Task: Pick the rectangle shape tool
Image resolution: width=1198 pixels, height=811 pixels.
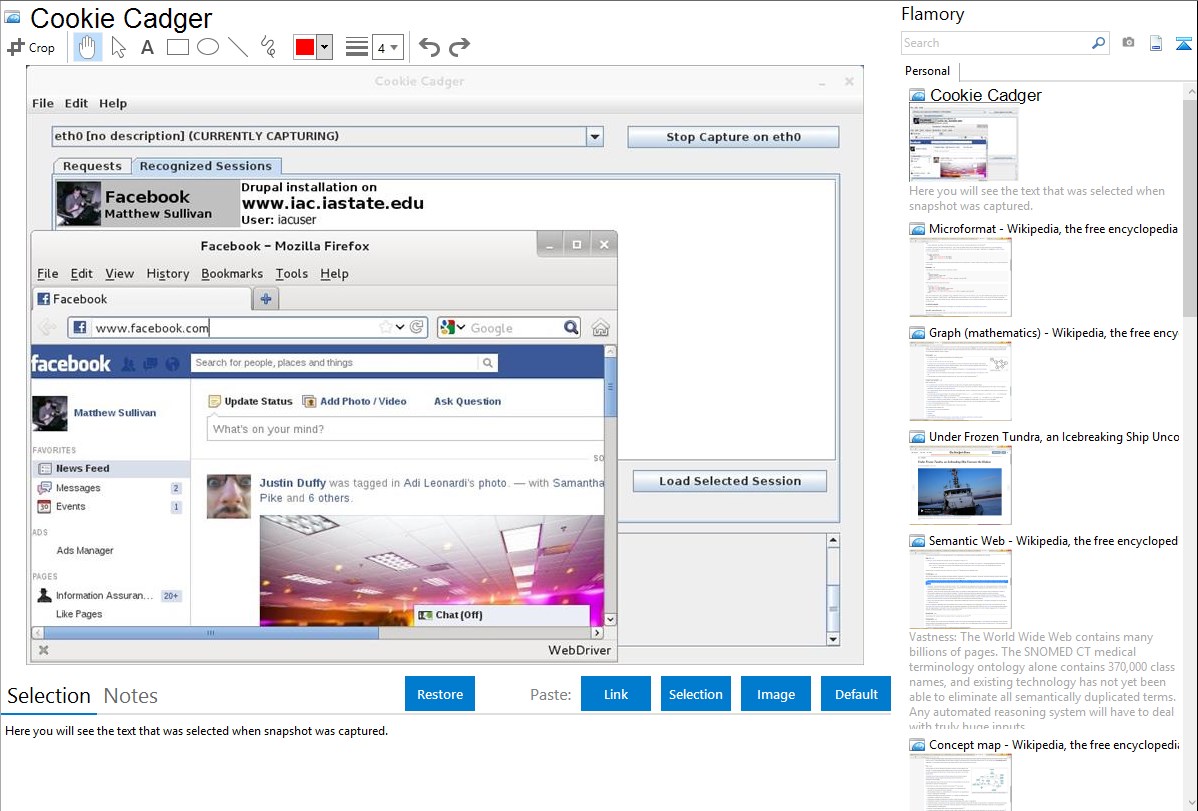Action: [177, 47]
